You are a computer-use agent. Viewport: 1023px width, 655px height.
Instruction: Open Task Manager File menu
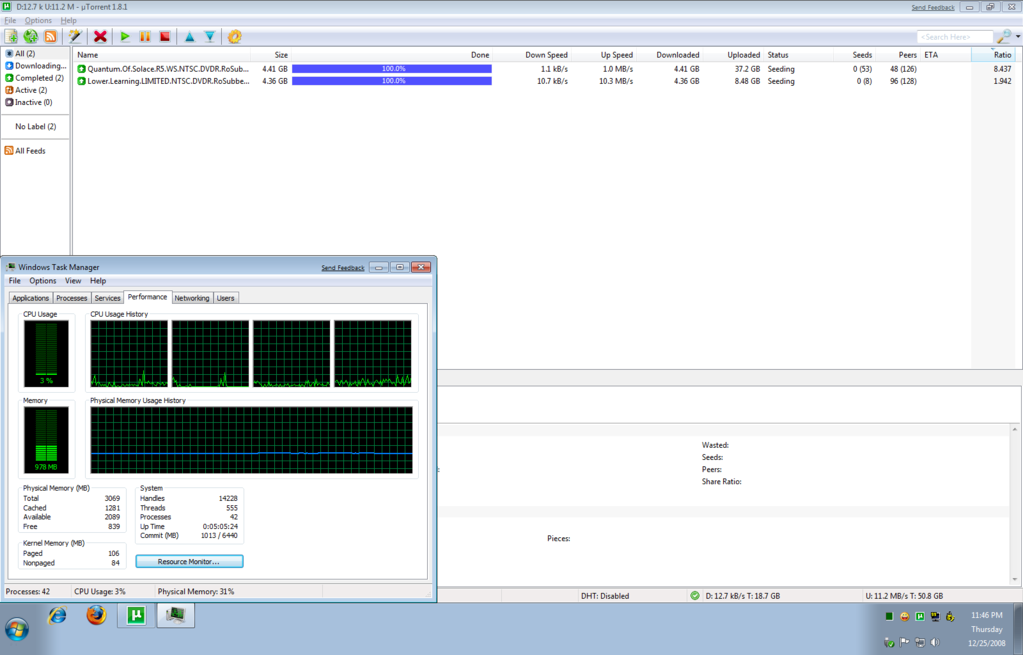coord(14,281)
